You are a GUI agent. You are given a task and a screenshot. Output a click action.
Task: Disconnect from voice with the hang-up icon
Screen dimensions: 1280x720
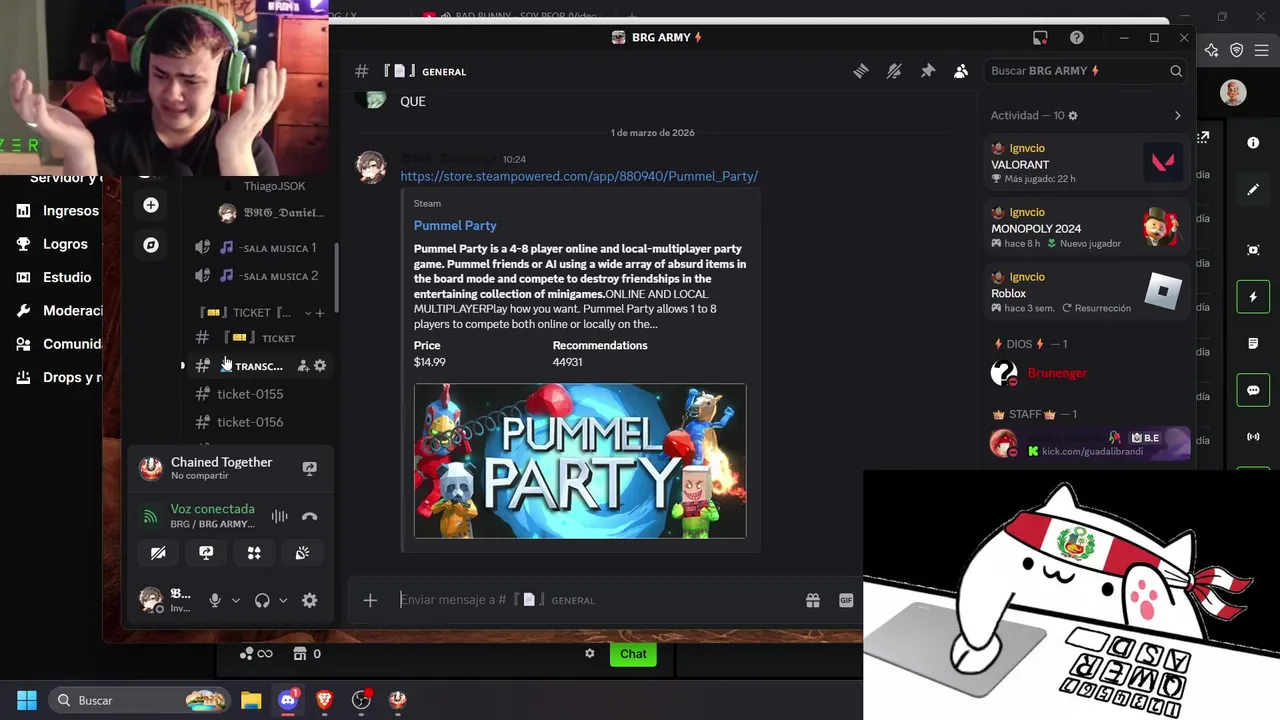pyautogui.click(x=309, y=517)
